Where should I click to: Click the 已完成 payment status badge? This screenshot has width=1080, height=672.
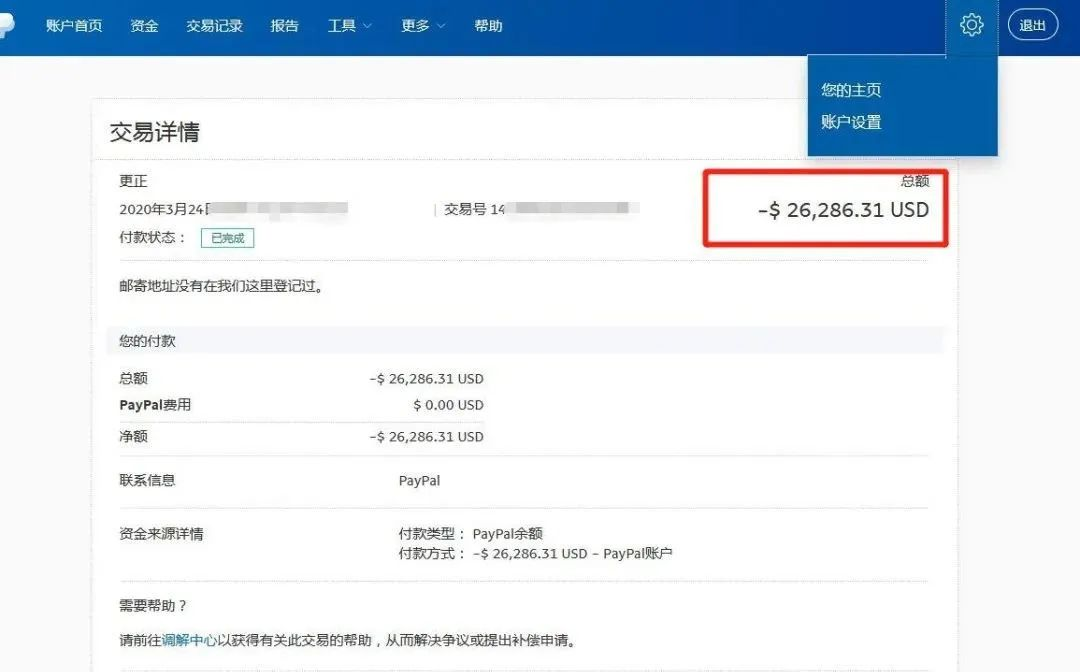tap(227, 238)
